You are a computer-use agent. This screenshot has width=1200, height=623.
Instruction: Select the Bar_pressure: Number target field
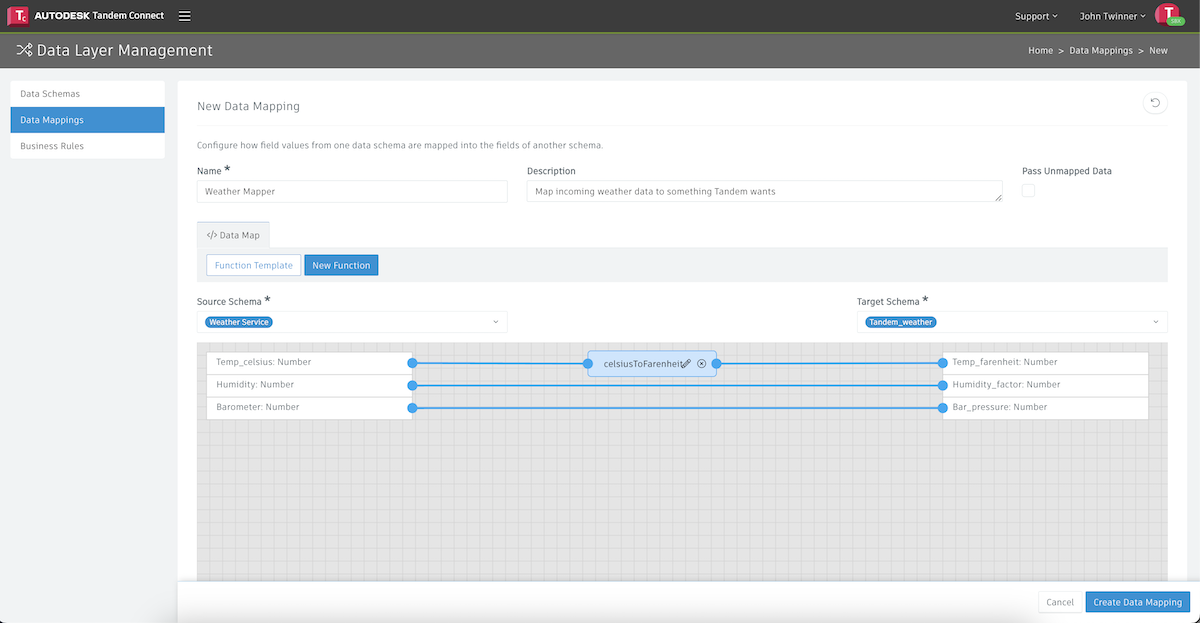(1045, 408)
